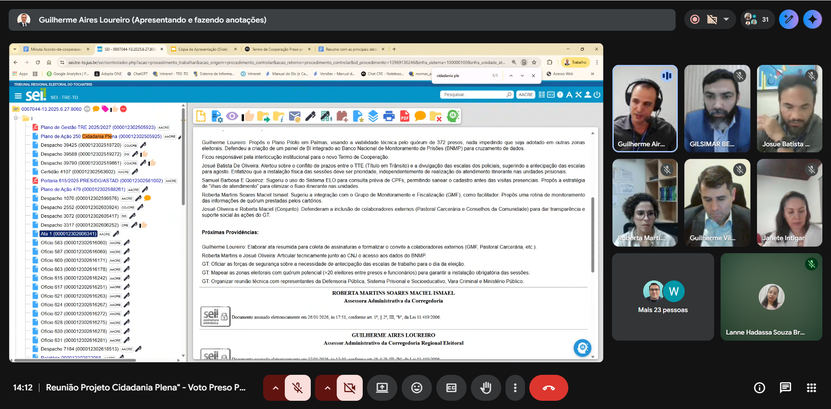Image resolution: width=831 pixels, height=409 pixels.
Task: Open Meet meeting details info icon
Action: click(759, 388)
